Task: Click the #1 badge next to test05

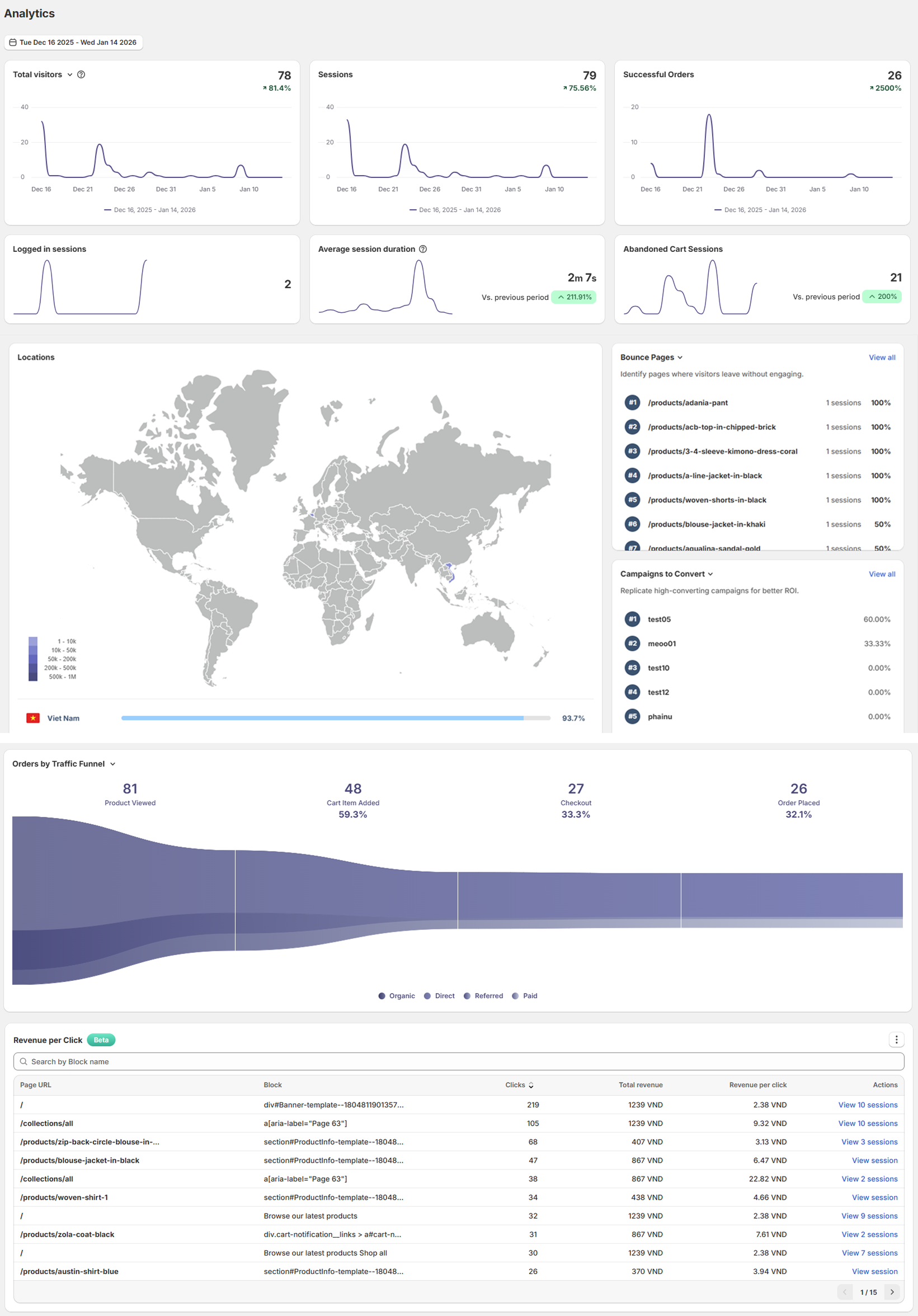Action: click(x=632, y=619)
